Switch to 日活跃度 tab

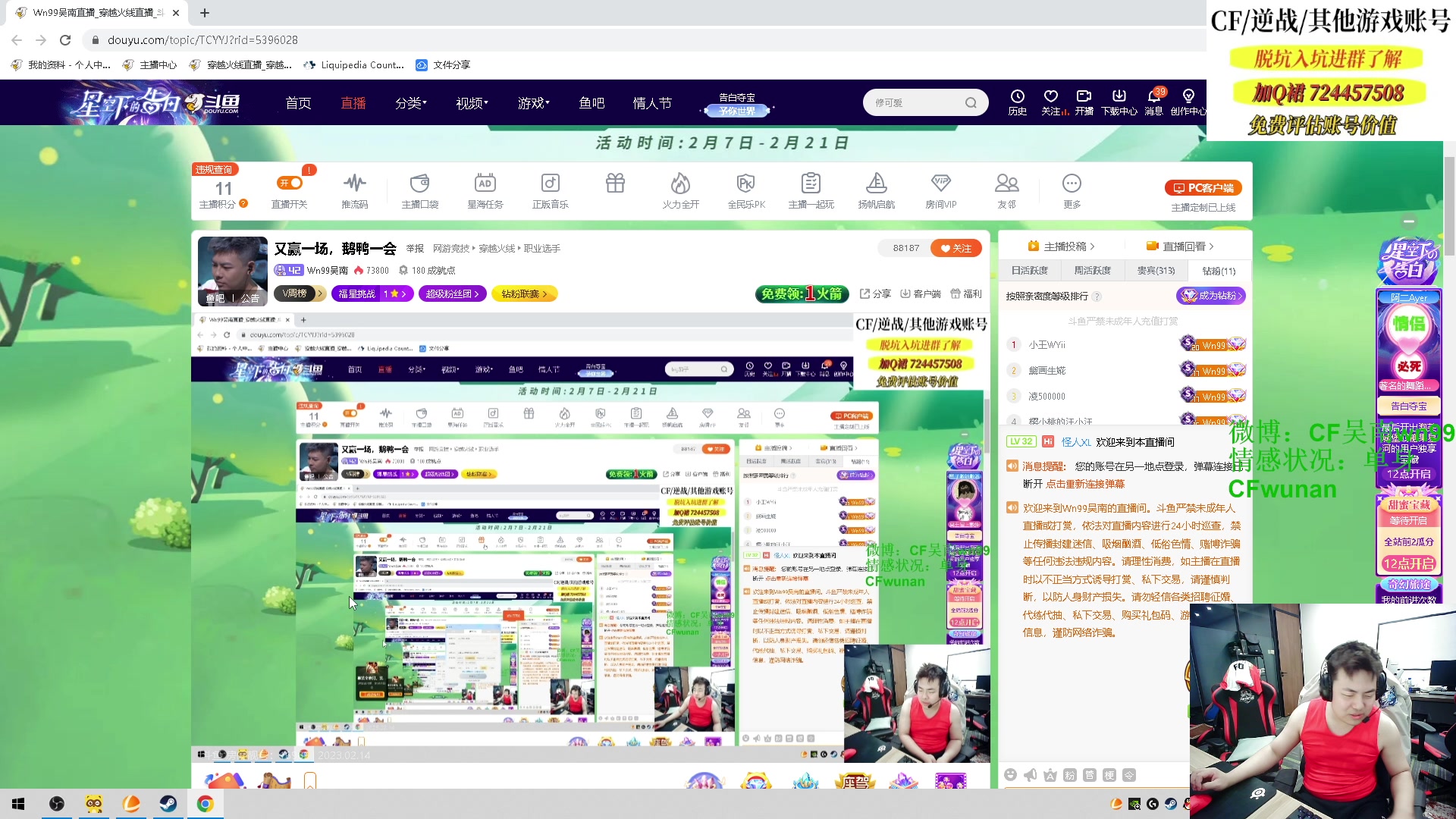click(1029, 270)
